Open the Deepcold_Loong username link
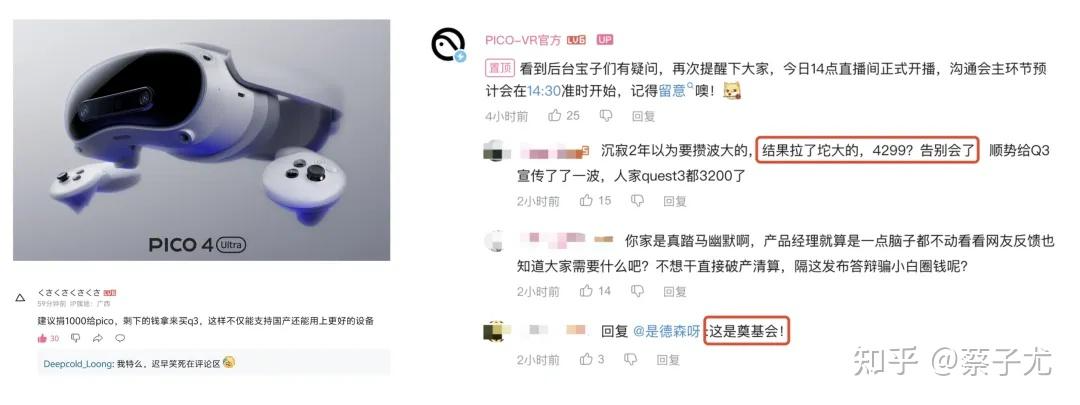1080x405 pixels. (x=78, y=364)
